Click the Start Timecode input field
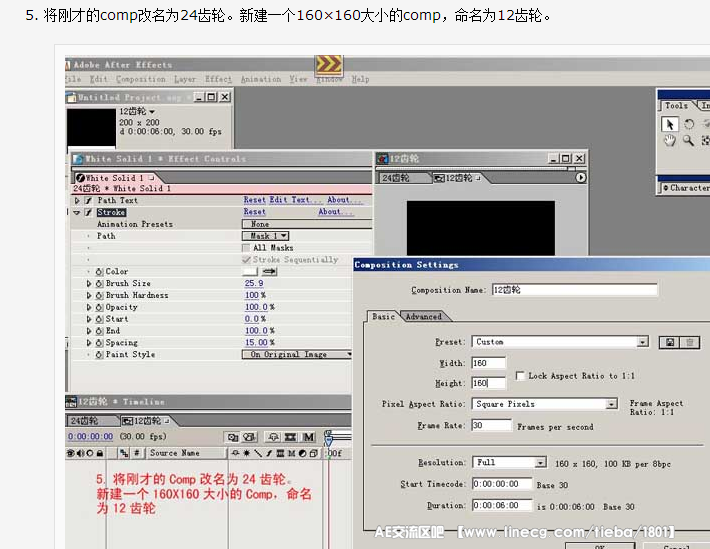 tap(502, 484)
